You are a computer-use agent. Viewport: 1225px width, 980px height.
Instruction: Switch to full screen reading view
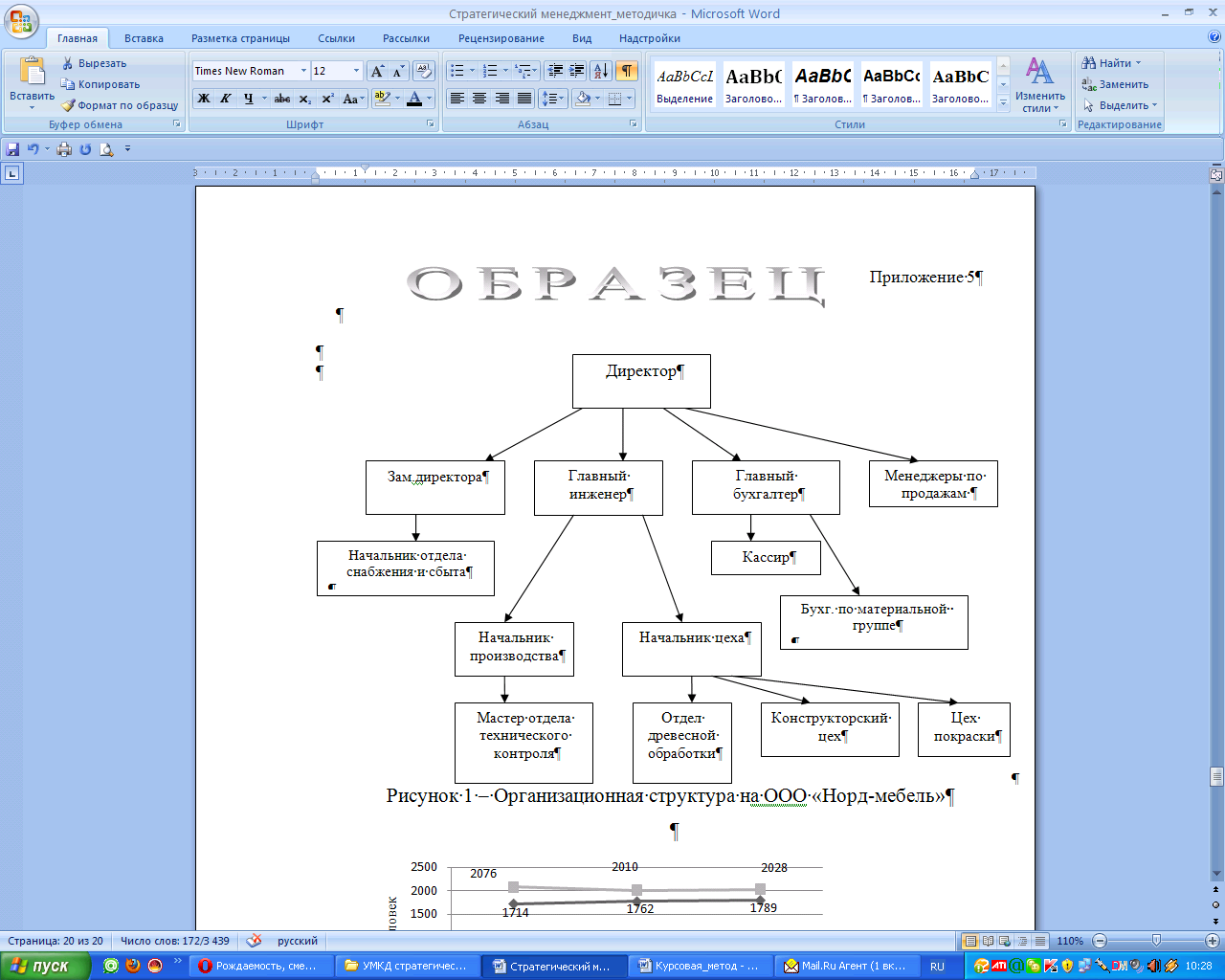pos(989,941)
